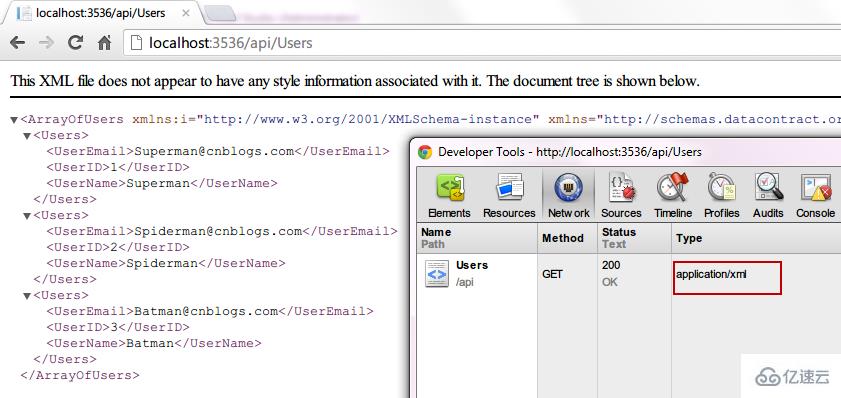Reload the page with refresh icon
Screen dimensions: 841x398
(x=75, y=42)
